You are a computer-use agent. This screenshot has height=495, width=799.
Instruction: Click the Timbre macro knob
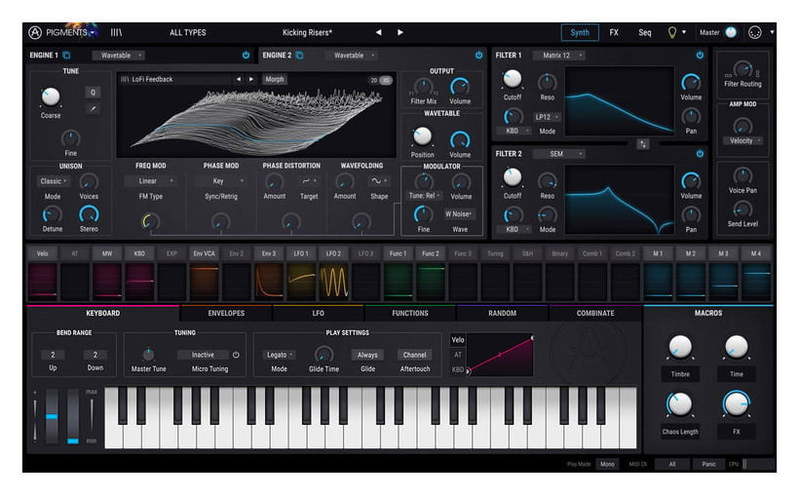[680, 348]
